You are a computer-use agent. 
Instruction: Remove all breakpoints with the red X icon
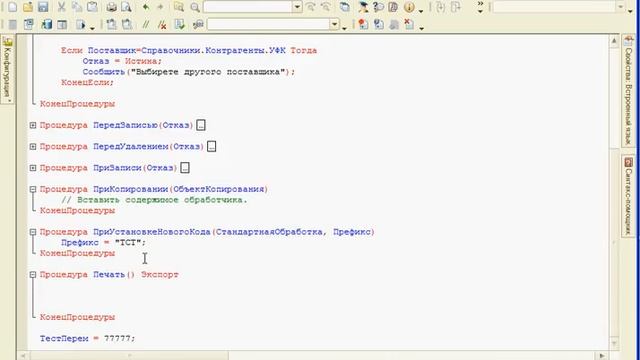click(409, 24)
